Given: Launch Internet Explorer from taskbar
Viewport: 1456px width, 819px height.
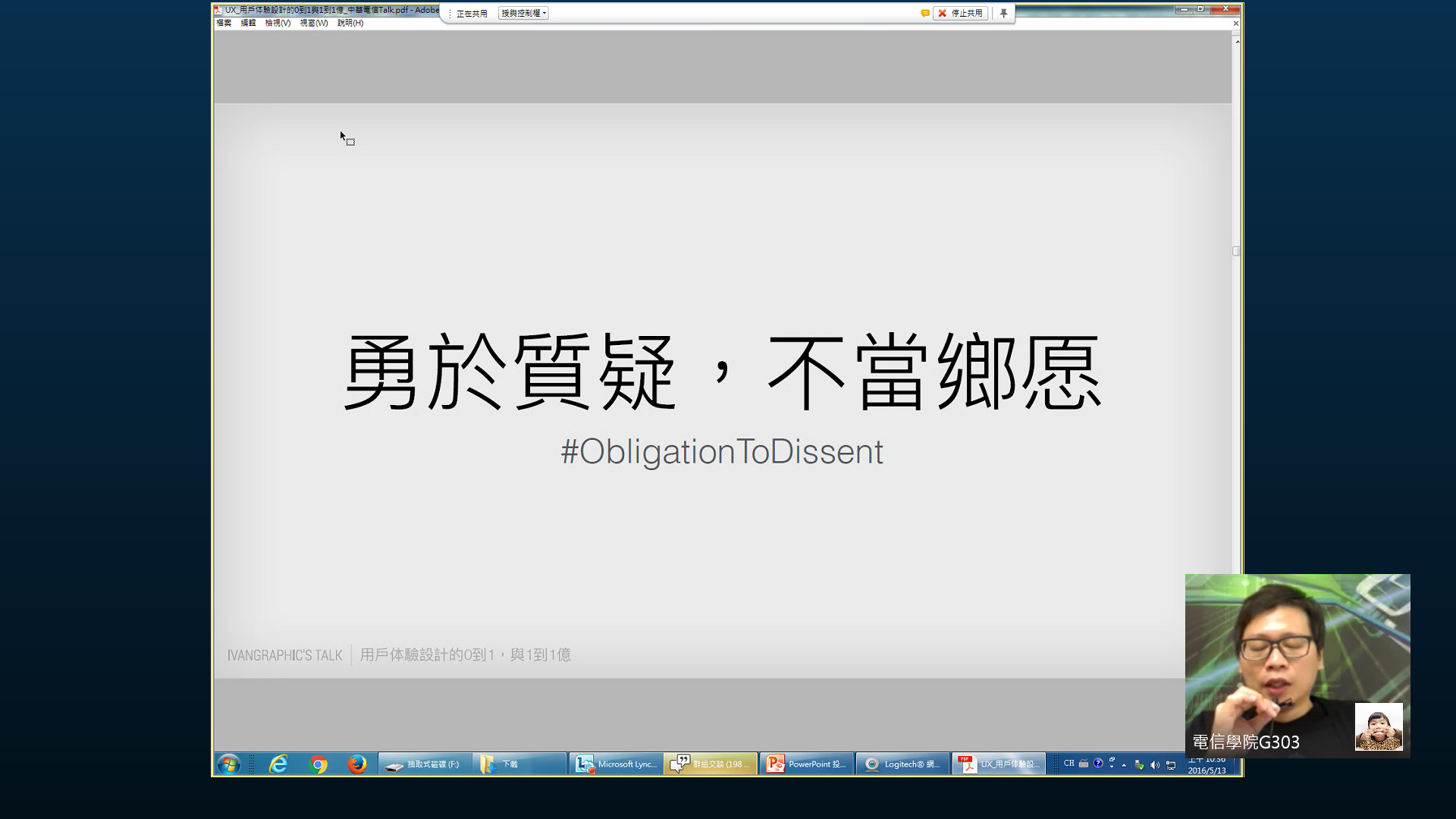Looking at the screenshot, I should click(x=278, y=764).
